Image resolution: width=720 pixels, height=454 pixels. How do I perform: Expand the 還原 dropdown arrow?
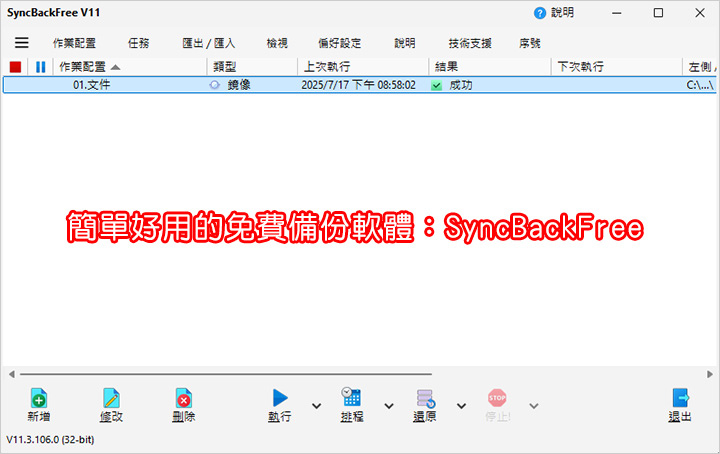461,406
